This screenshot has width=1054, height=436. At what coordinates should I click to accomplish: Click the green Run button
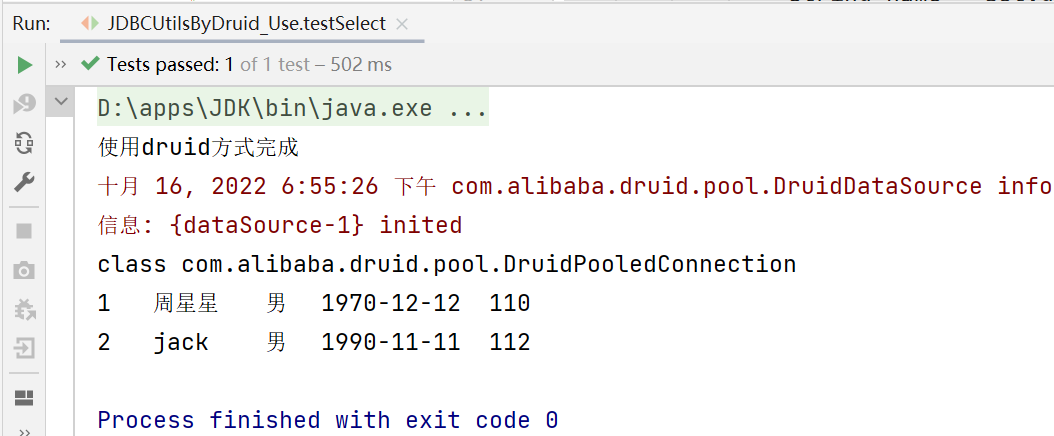pyautogui.click(x=24, y=65)
